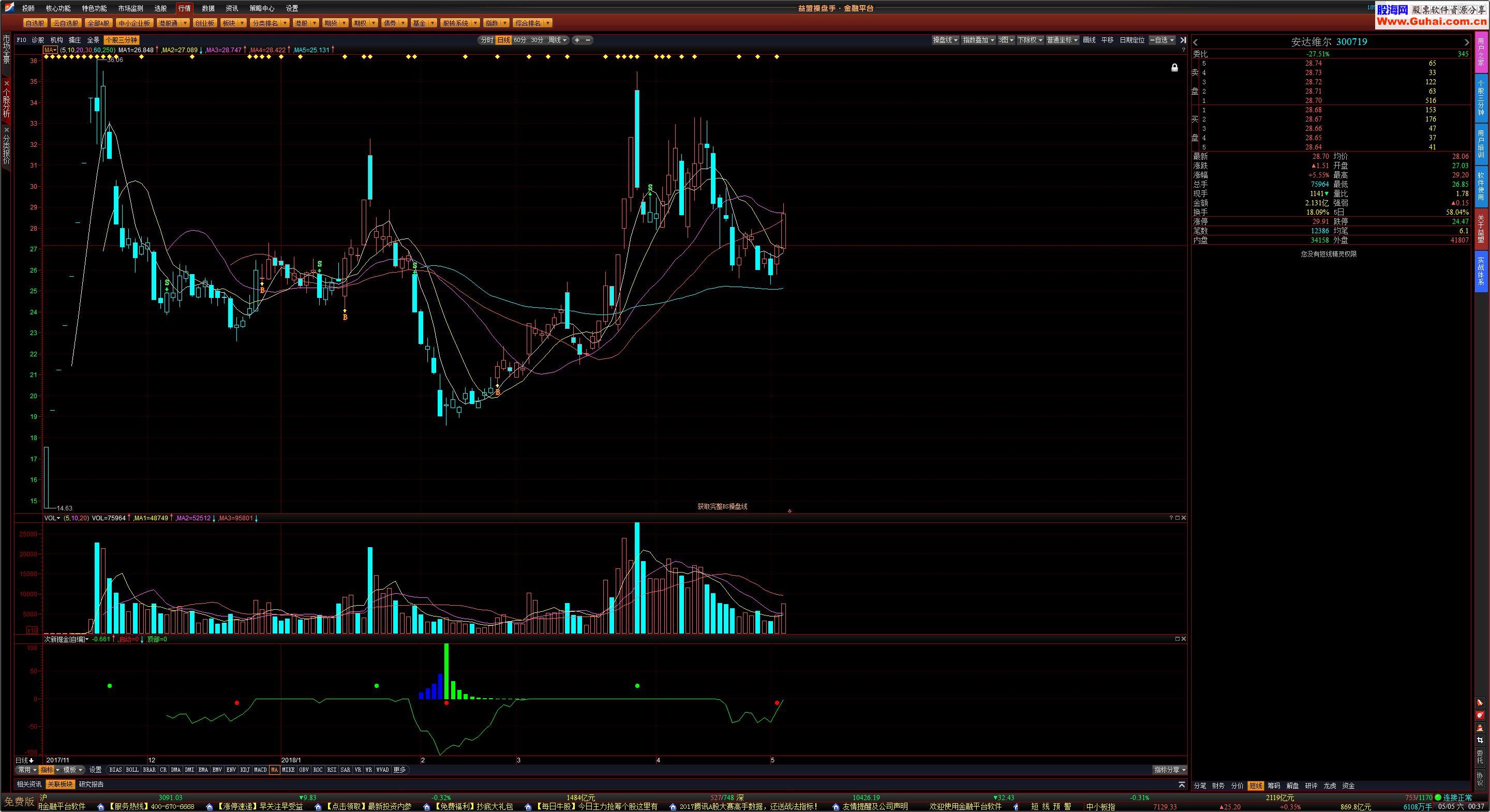Image resolution: width=1490 pixels, height=812 pixels.
Task: Open the 设置 menu
Action: (x=292, y=8)
